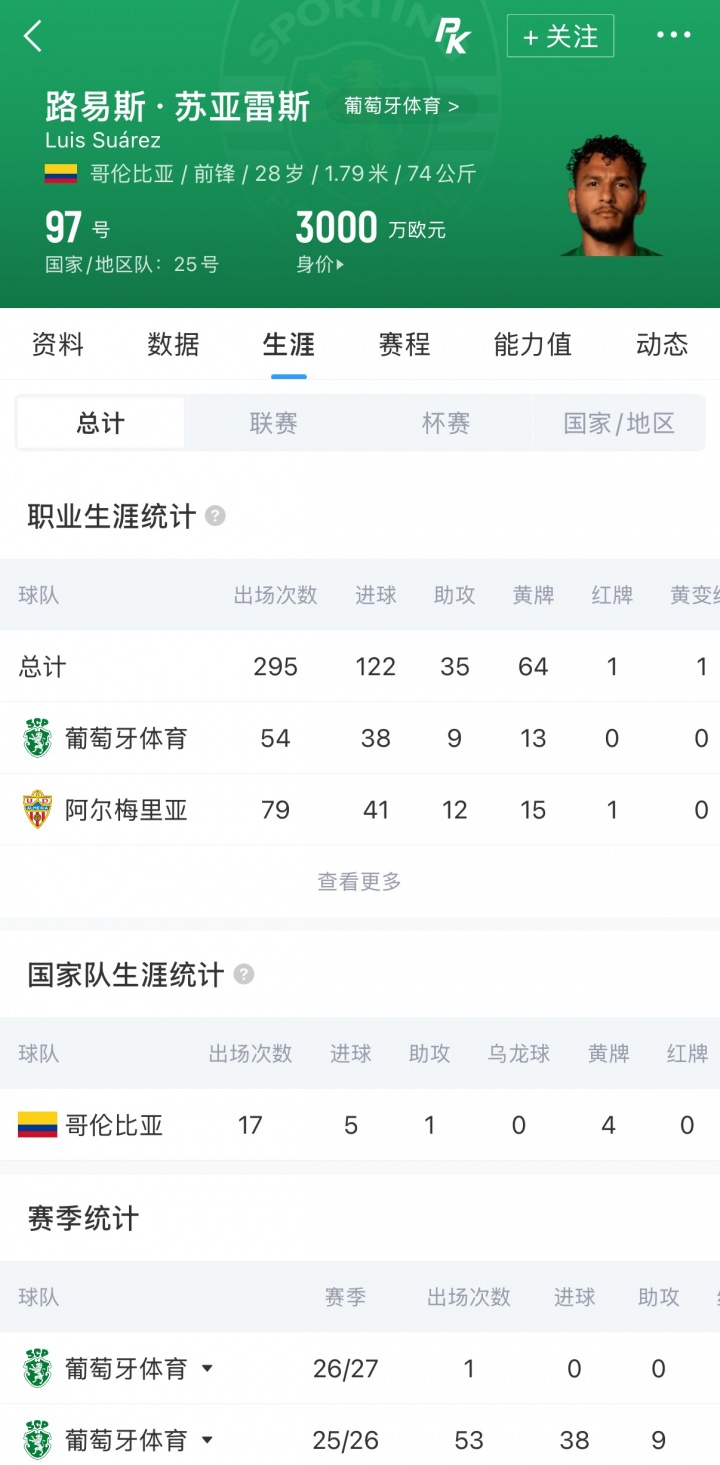Open the 葡萄牙体育 team link in the header

click(x=401, y=106)
